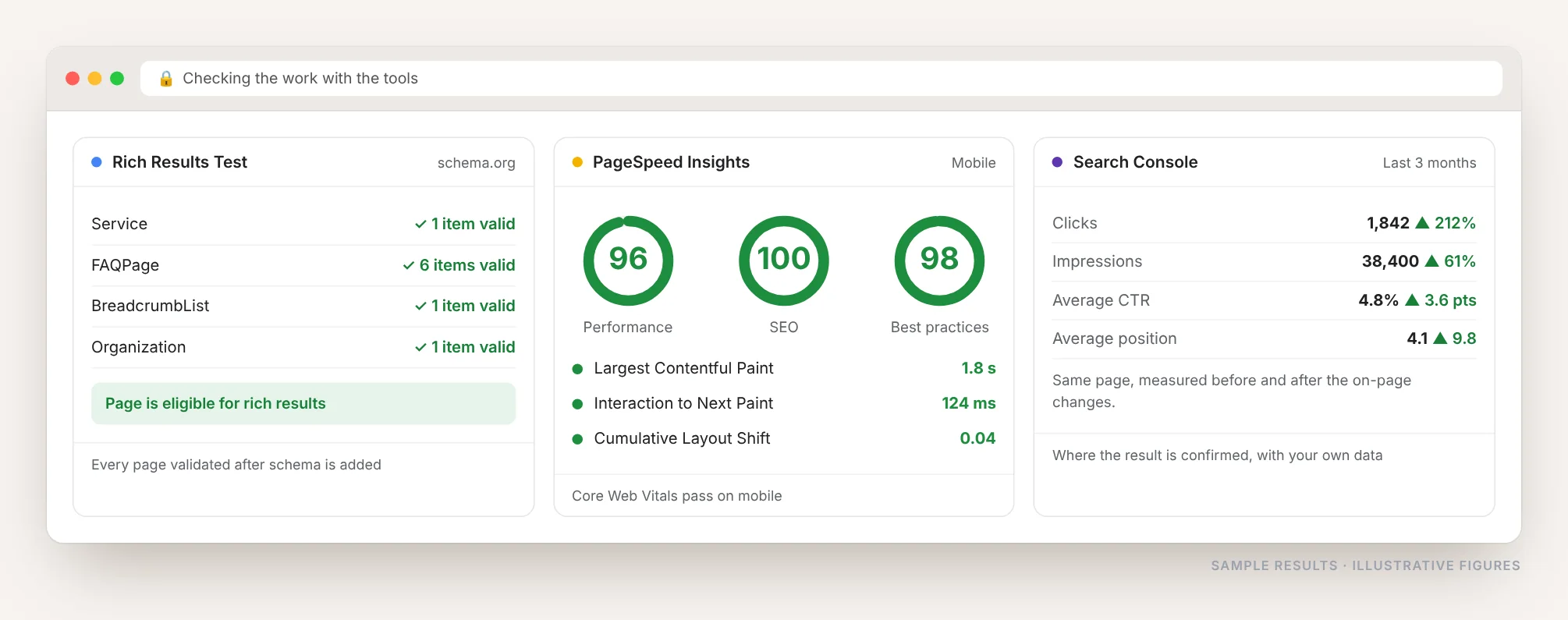Click the "Core Web Vitals pass on mobile" footer
Screen dimensions: 1568x620
pos(677,496)
